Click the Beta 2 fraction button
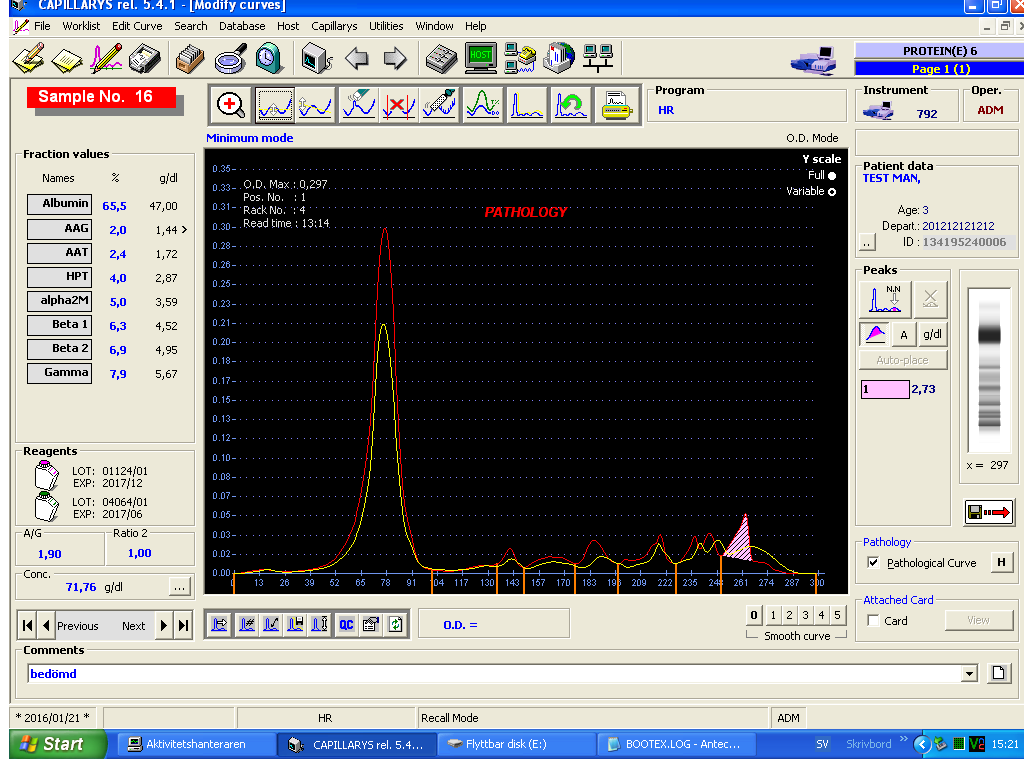1024x768 pixels. click(x=59, y=349)
